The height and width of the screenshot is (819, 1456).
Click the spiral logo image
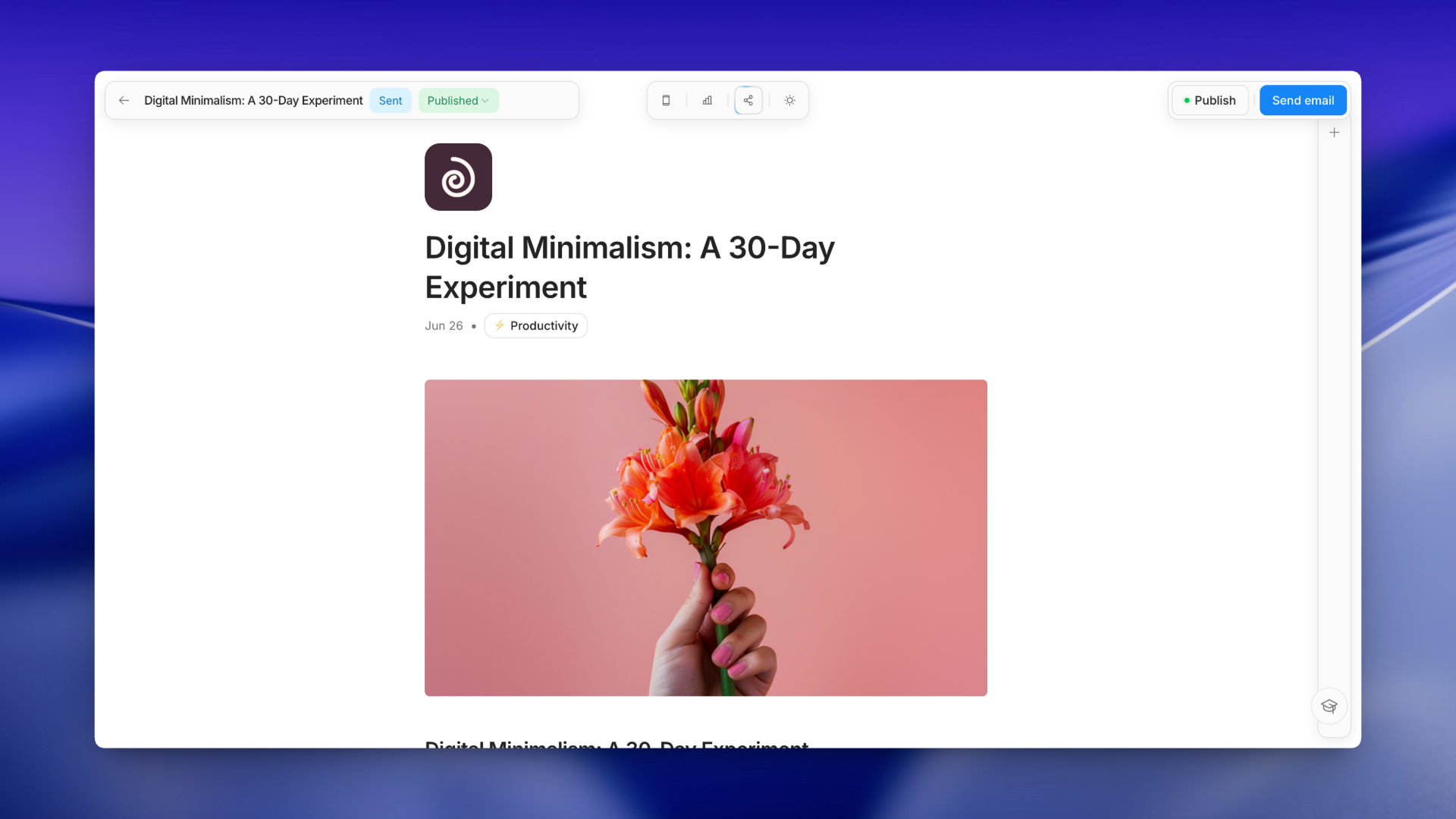click(458, 177)
